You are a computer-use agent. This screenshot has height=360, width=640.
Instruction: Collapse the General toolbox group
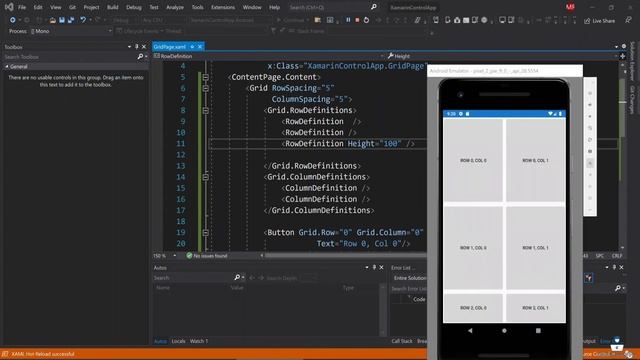(x=7, y=67)
